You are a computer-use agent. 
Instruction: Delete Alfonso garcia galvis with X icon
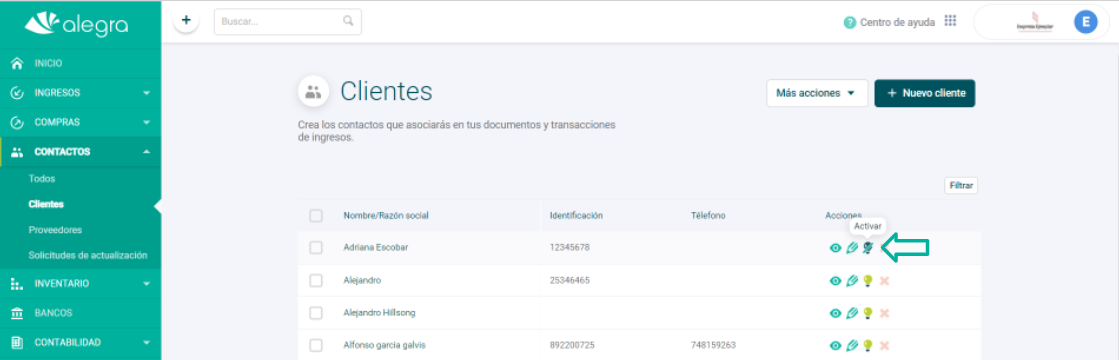coord(885,346)
